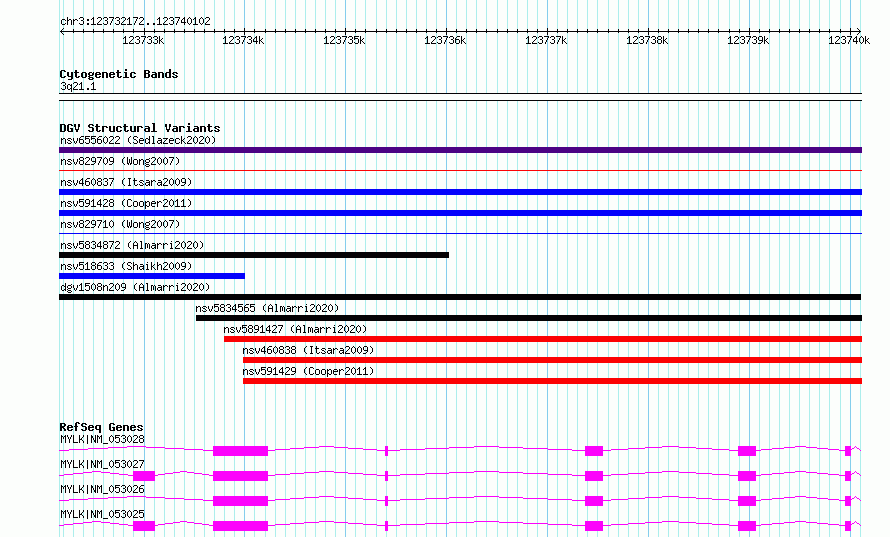Screen dimensions: 890x537
Task: Click the MYLK|NM_053028 transcript label
Action: tap(102, 439)
